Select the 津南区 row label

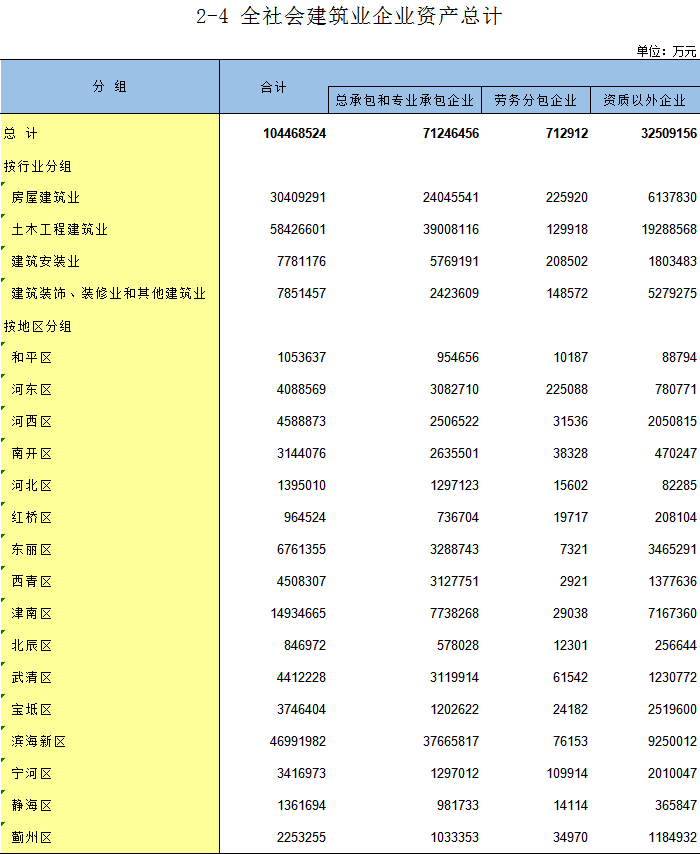tap(32, 614)
